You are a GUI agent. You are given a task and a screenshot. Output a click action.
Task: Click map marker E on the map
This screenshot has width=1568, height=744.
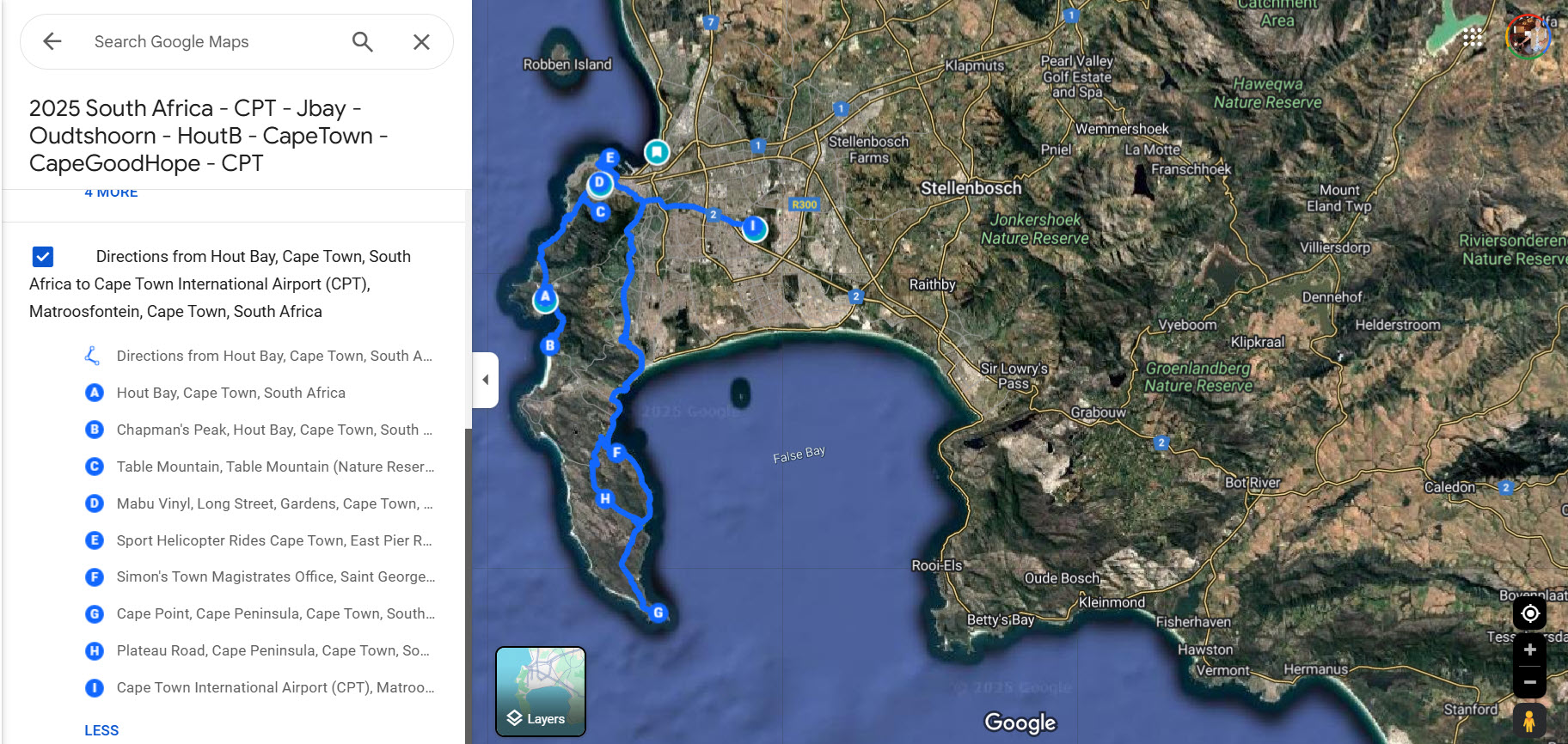pos(609,157)
